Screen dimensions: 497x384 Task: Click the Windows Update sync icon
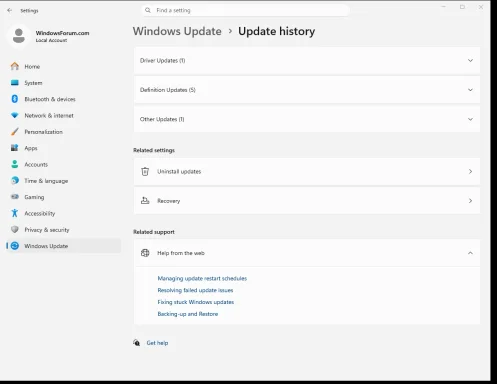coord(15,246)
